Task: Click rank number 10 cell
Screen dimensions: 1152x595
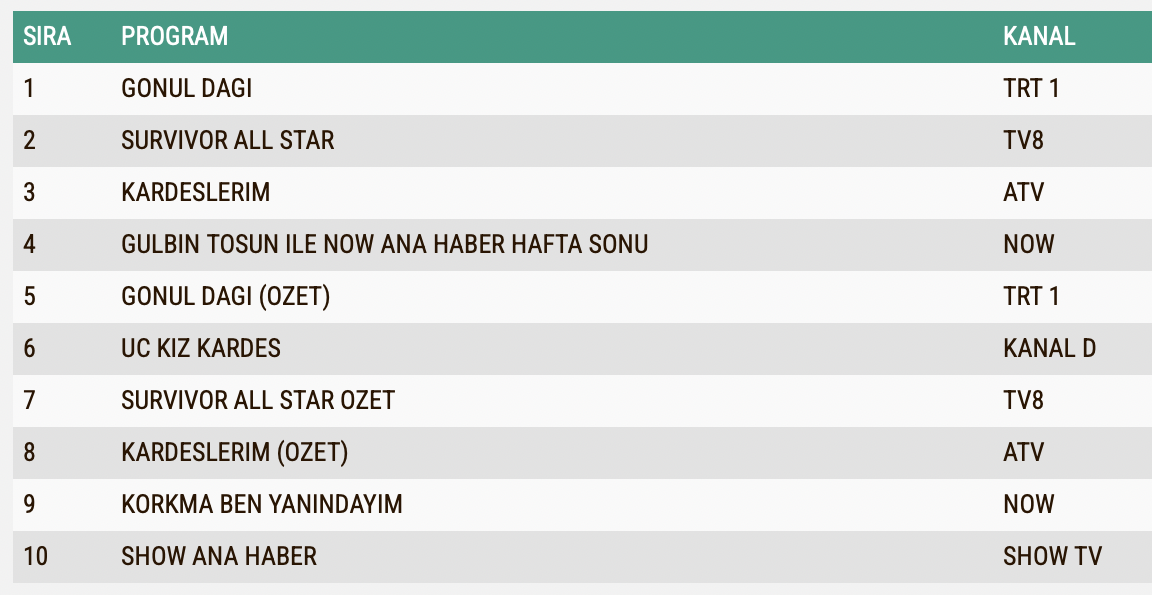Action: coord(35,556)
